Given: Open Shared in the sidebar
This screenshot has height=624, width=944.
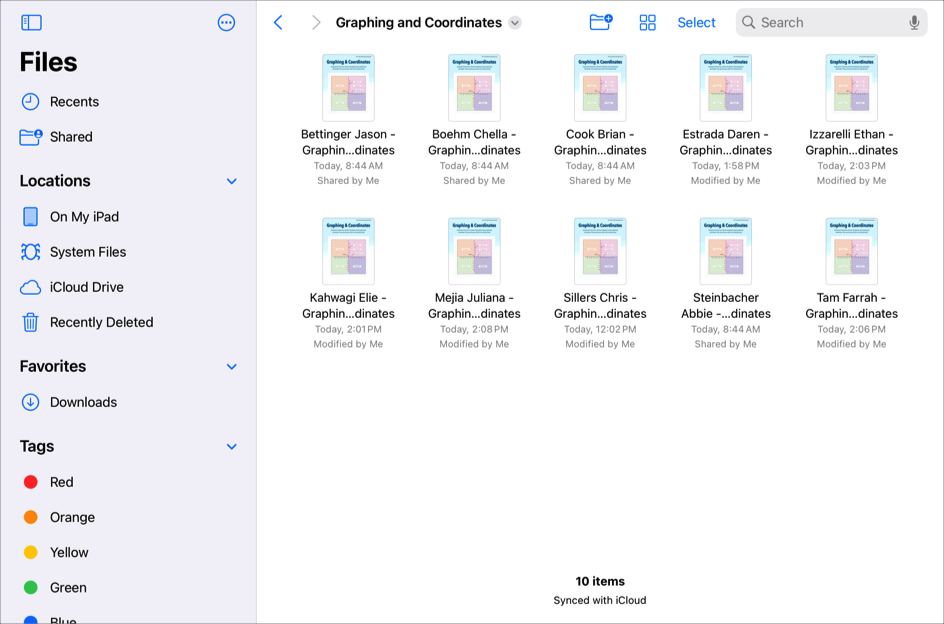Looking at the screenshot, I should 70,137.
